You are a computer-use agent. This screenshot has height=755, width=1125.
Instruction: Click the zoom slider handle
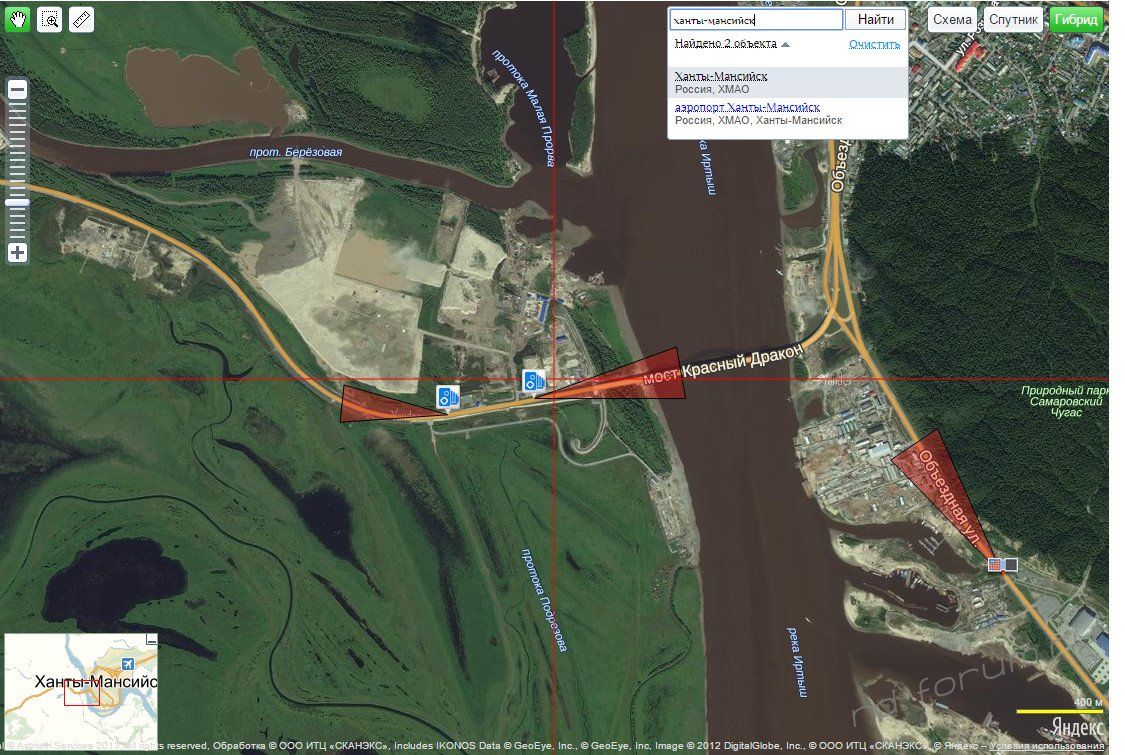tap(18, 203)
